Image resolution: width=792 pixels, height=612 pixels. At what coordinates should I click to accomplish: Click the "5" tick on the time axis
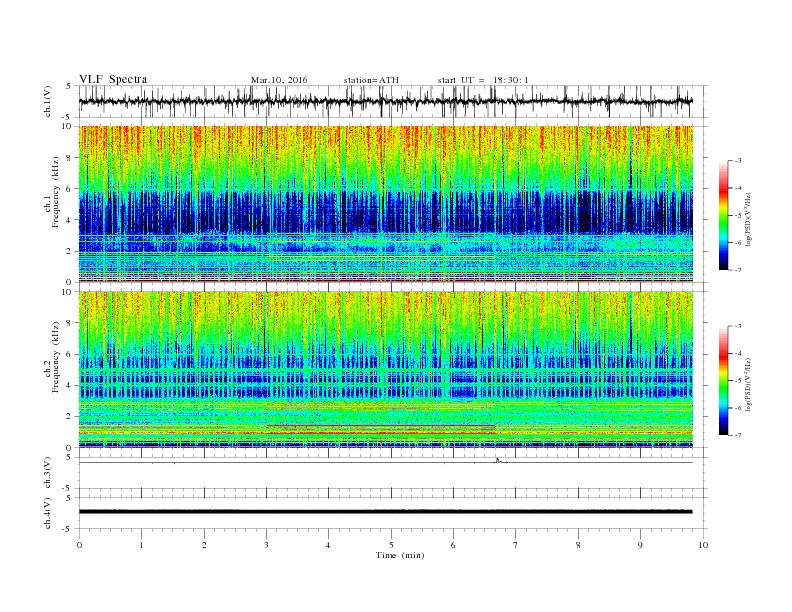point(391,545)
